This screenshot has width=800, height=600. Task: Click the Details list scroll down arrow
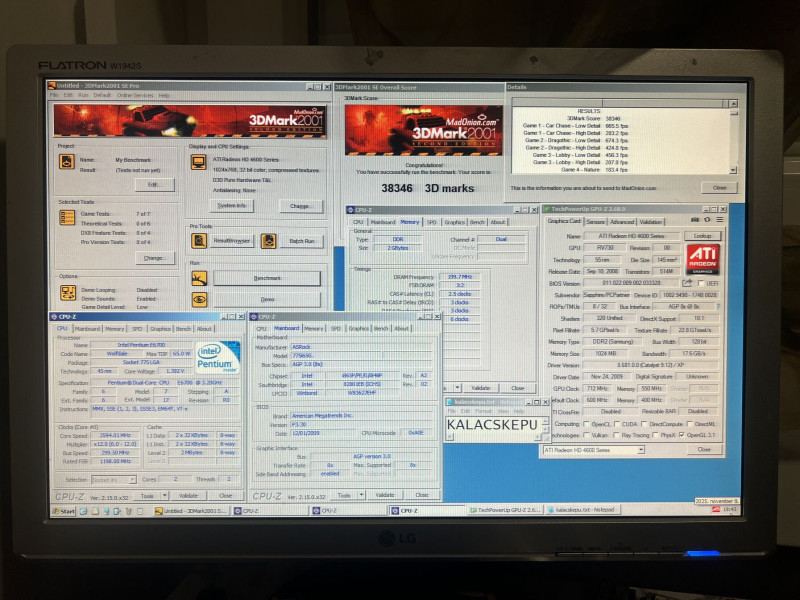tap(733, 170)
